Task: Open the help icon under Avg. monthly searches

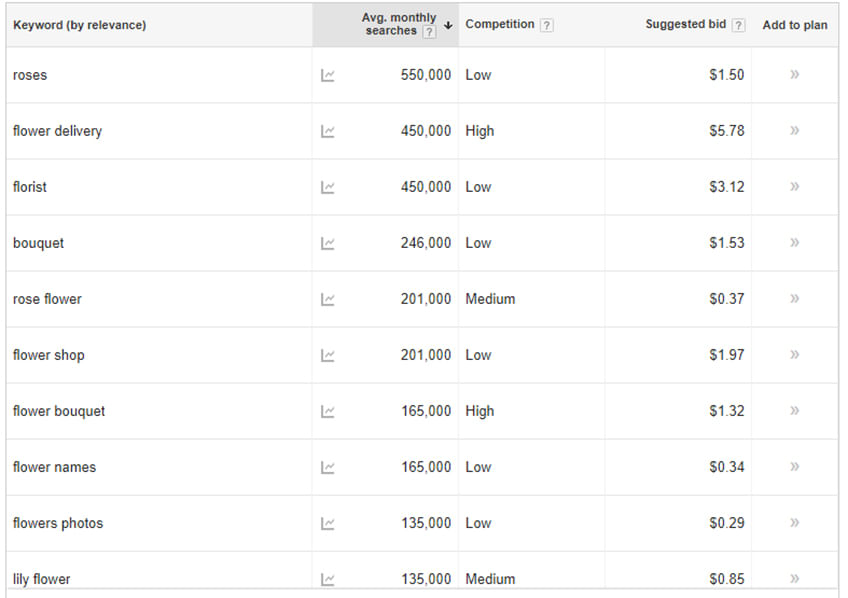Action: click(x=430, y=32)
